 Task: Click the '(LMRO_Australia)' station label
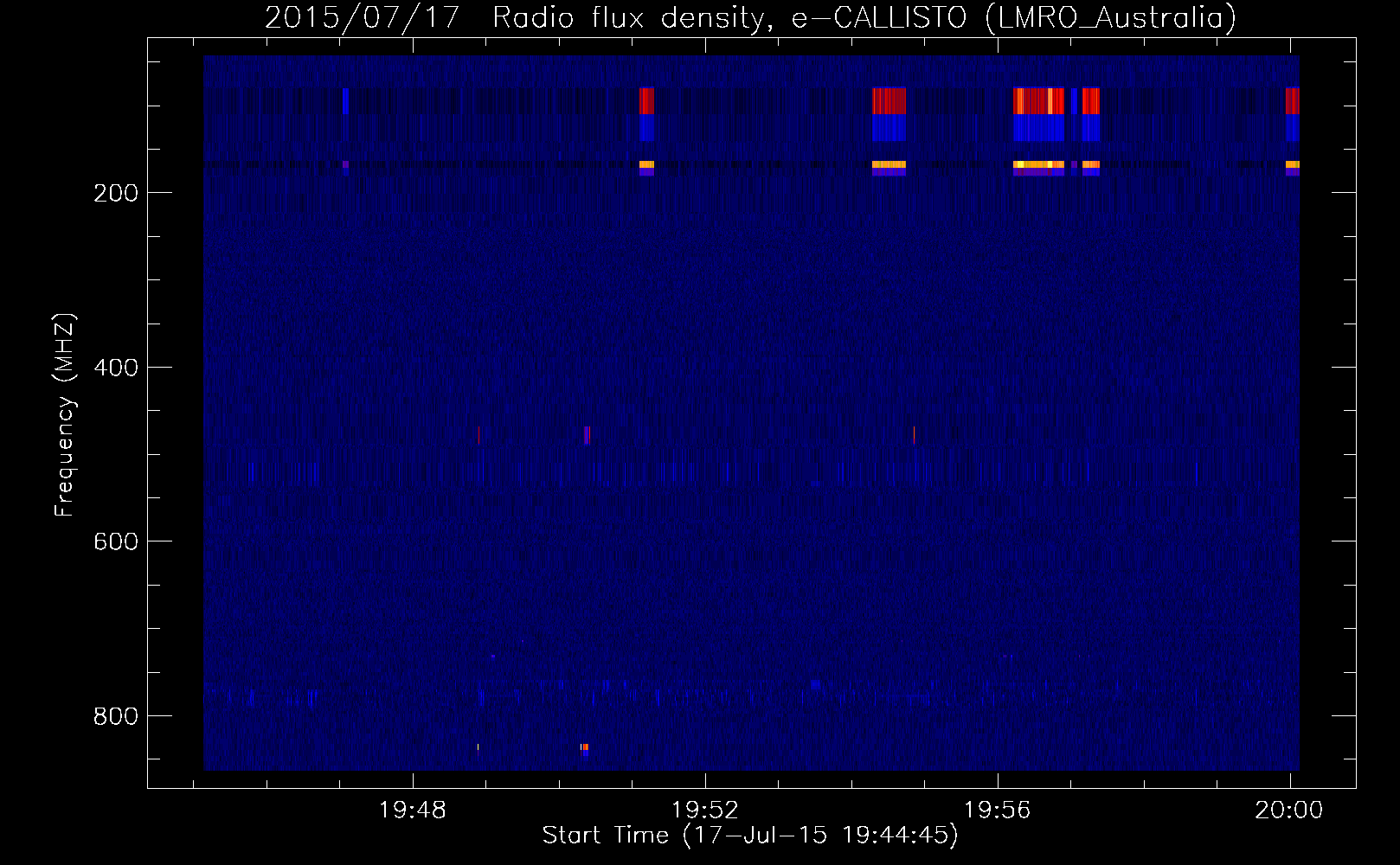point(1111,17)
